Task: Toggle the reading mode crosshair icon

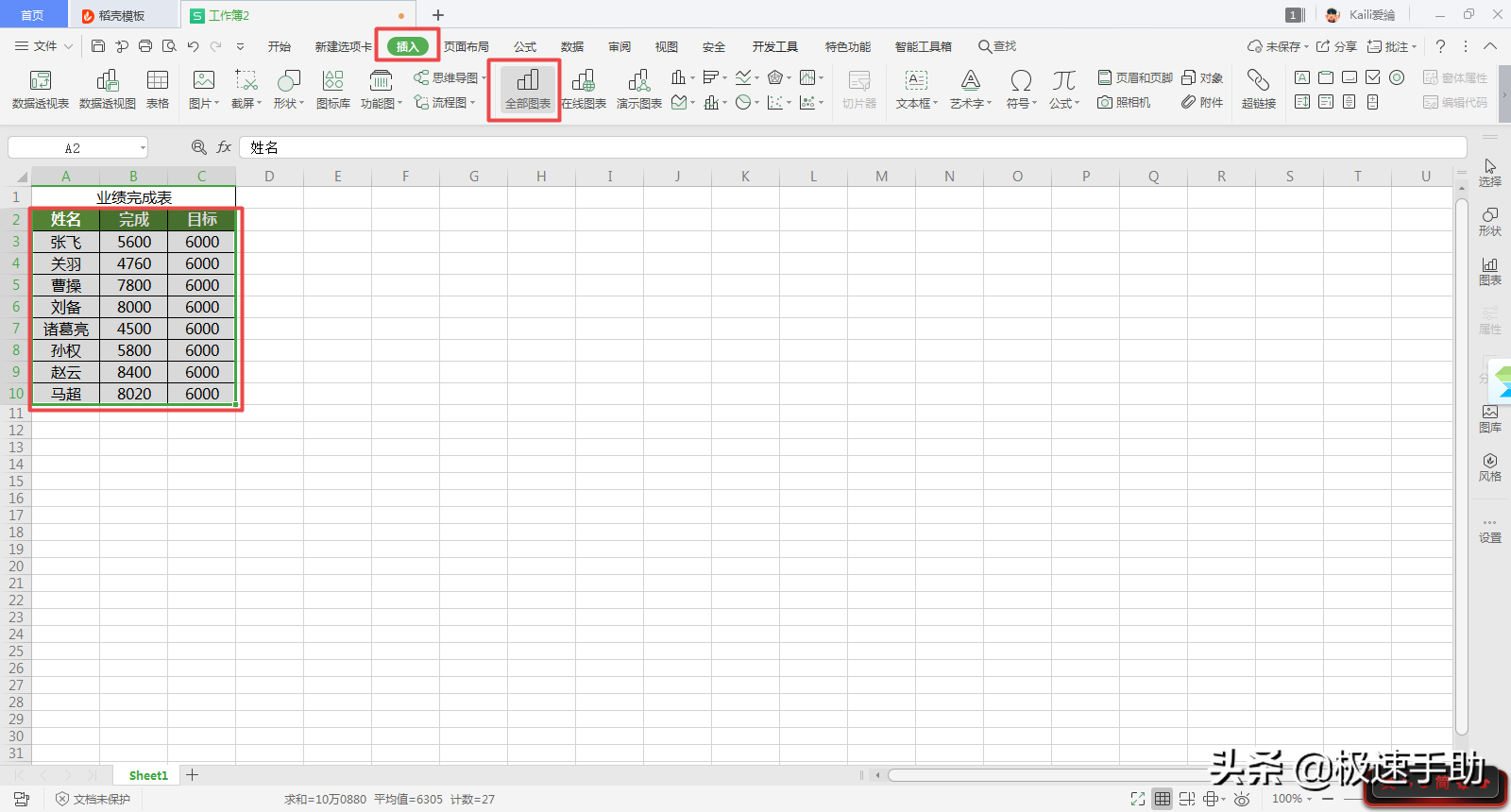Action: [1212, 799]
